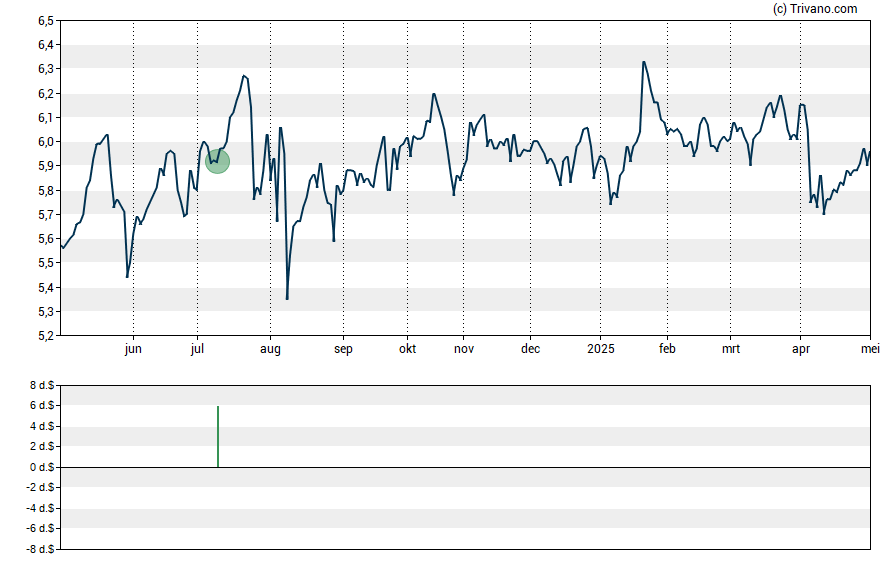Click the 6,2 price axis label
This screenshot has height=565, width=888.
(46, 94)
